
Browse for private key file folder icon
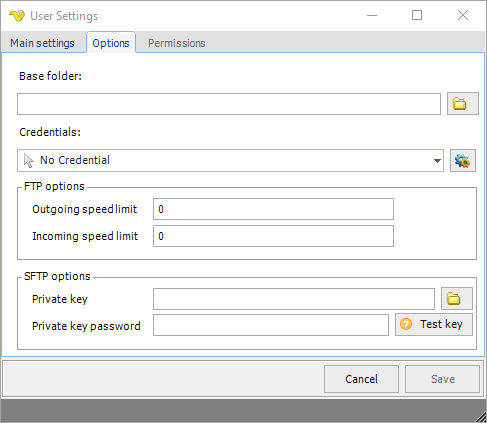click(457, 299)
